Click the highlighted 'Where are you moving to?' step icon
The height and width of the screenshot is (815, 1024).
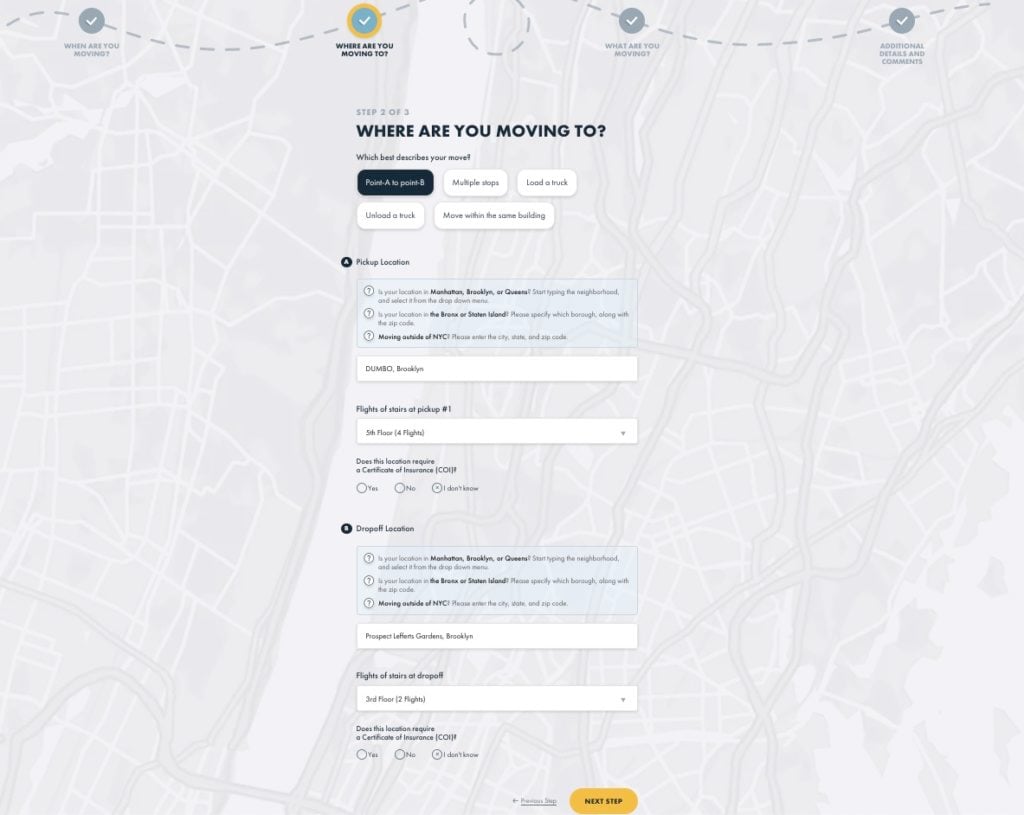click(364, 20)
